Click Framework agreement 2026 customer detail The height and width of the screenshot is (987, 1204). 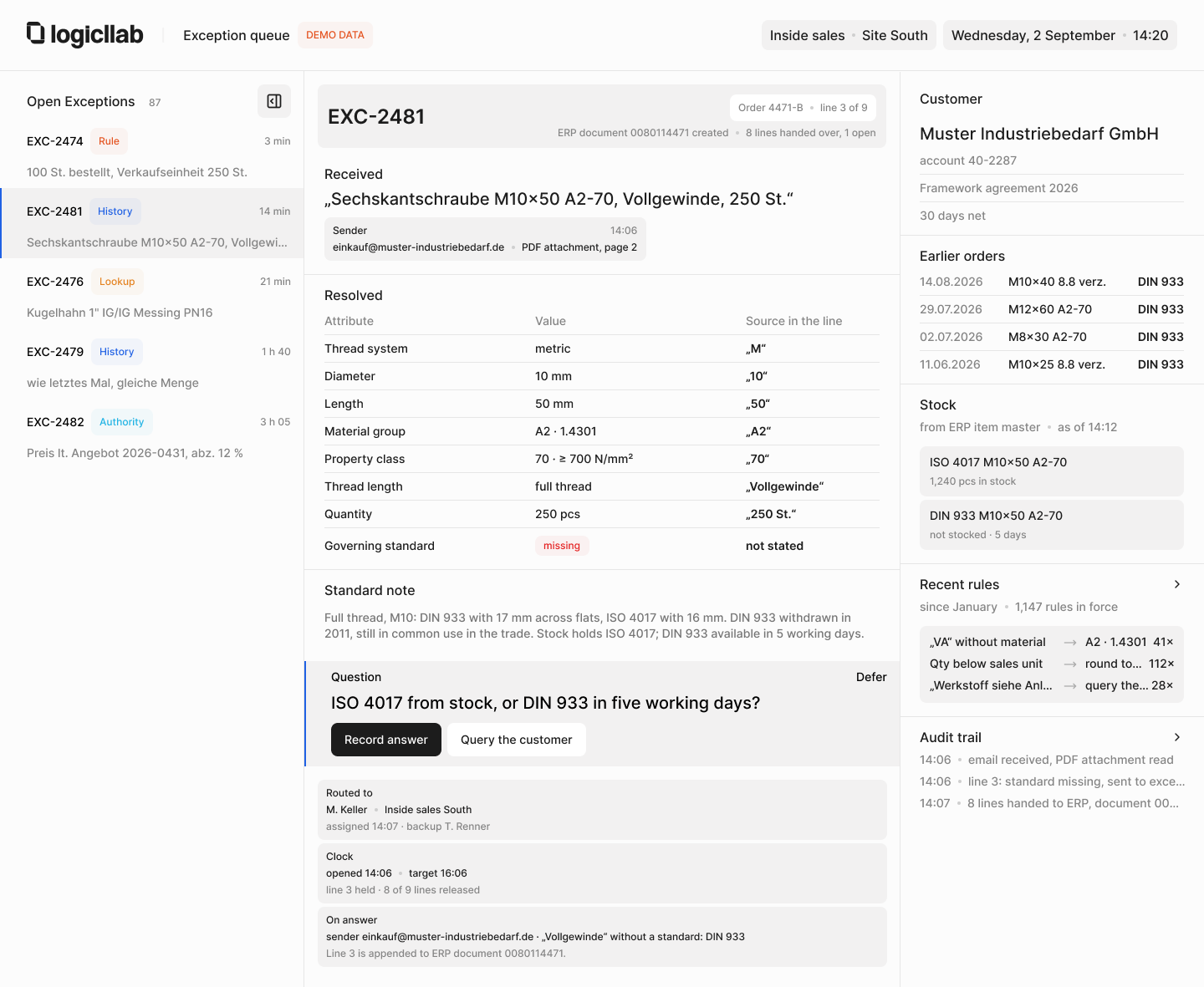click(x=999, y=188)
